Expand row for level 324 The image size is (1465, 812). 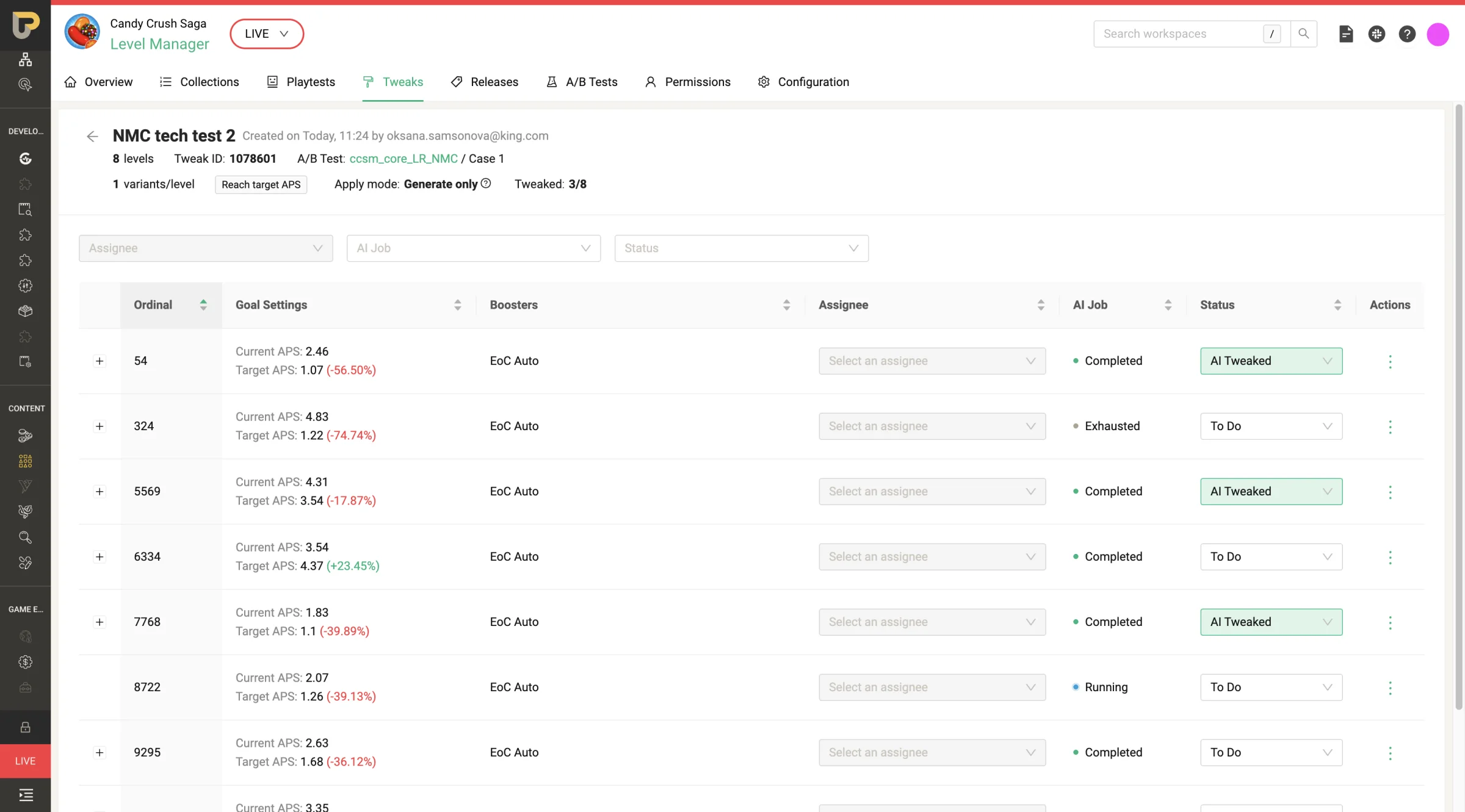[x=99, y=426]
